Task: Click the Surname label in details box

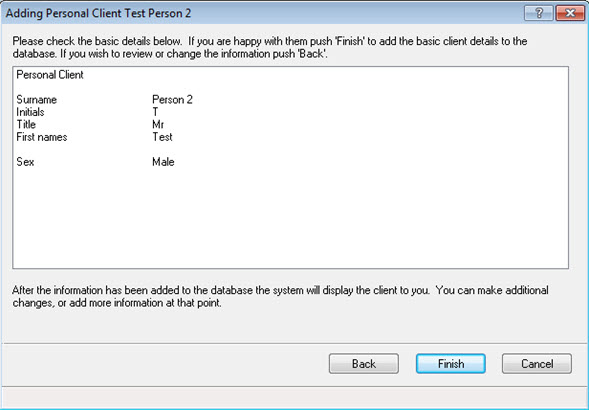Action: (36, 100)
